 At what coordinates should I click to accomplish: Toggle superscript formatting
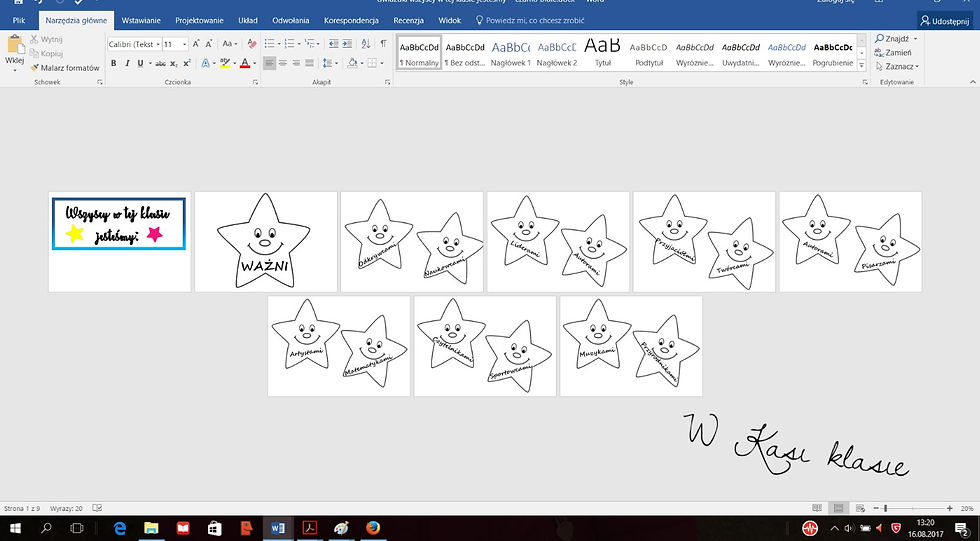(187, 63)
